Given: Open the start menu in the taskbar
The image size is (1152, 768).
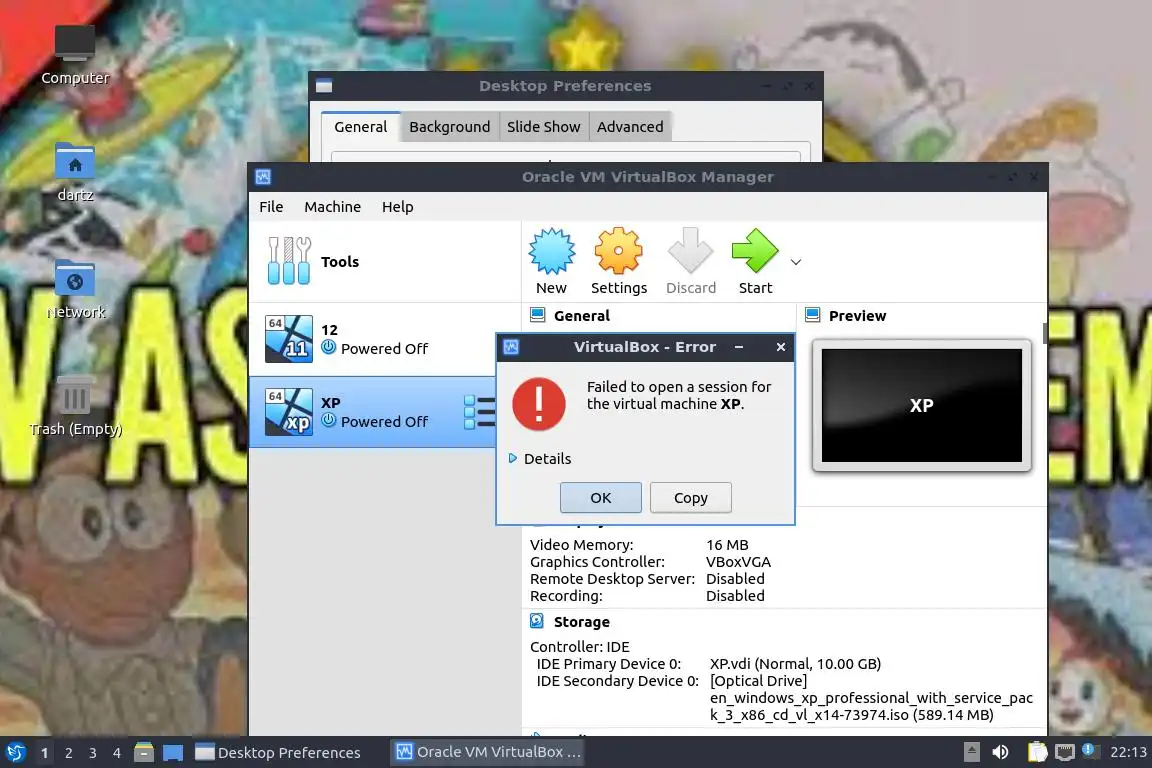Looking at the screenshot, I should point(15,752).
